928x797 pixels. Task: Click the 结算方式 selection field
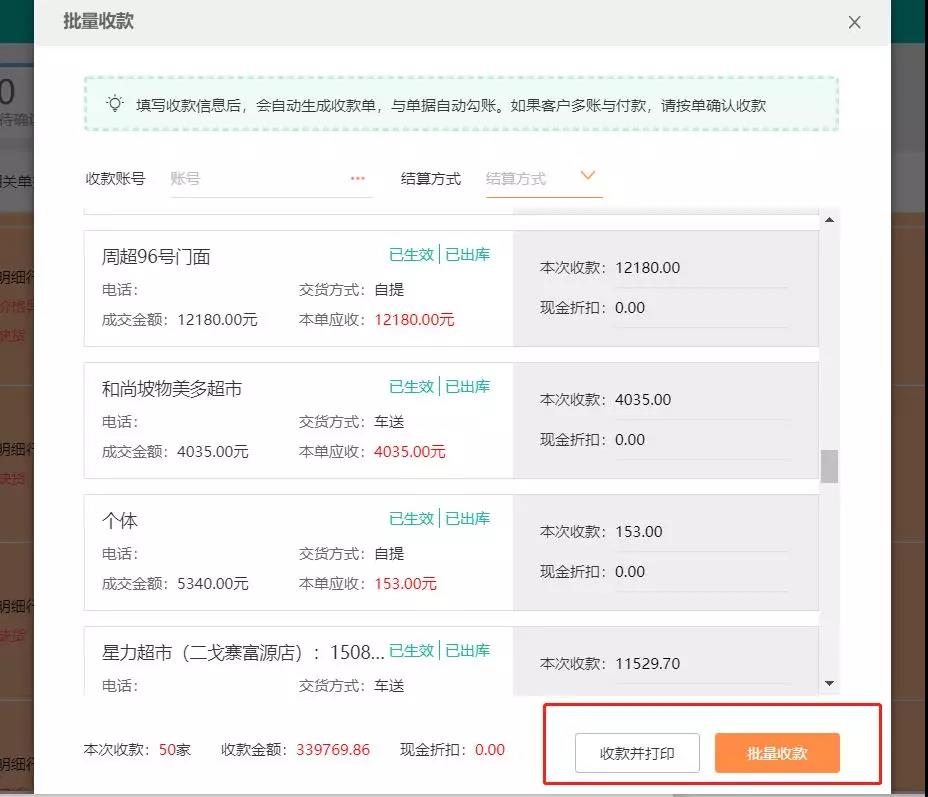pos(528,178)
